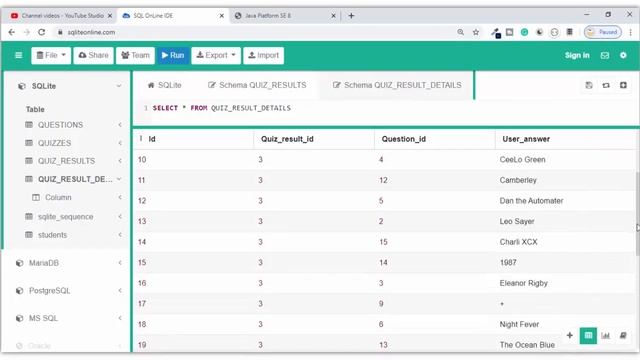Open the File dropdown menu
This screenshot has height=360, width=640.
point(51,55)
